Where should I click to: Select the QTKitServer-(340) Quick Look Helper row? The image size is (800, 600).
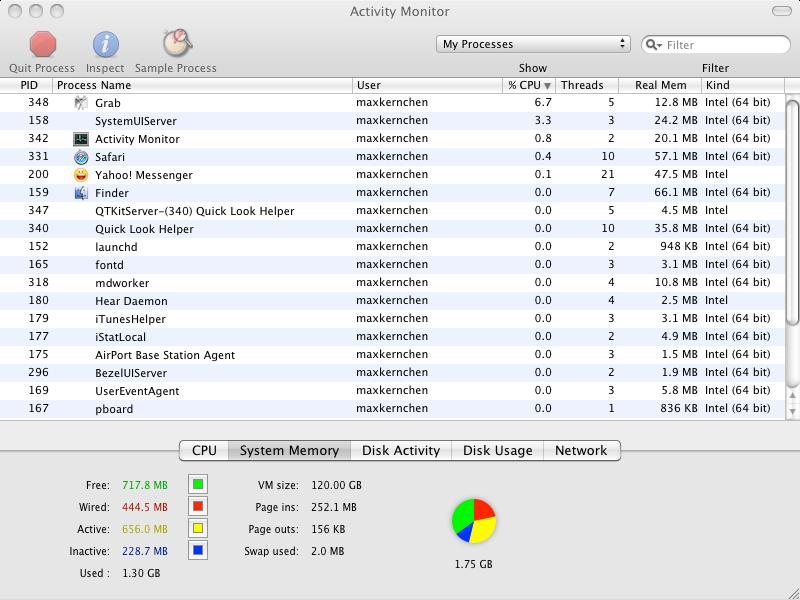click(392, 211)
